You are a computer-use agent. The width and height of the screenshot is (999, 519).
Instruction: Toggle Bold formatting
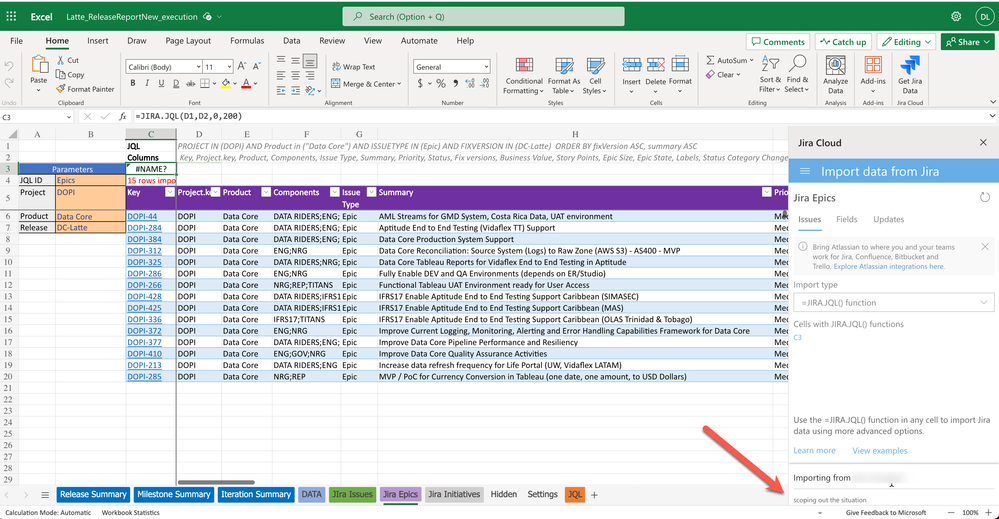(x=133, y=83)
